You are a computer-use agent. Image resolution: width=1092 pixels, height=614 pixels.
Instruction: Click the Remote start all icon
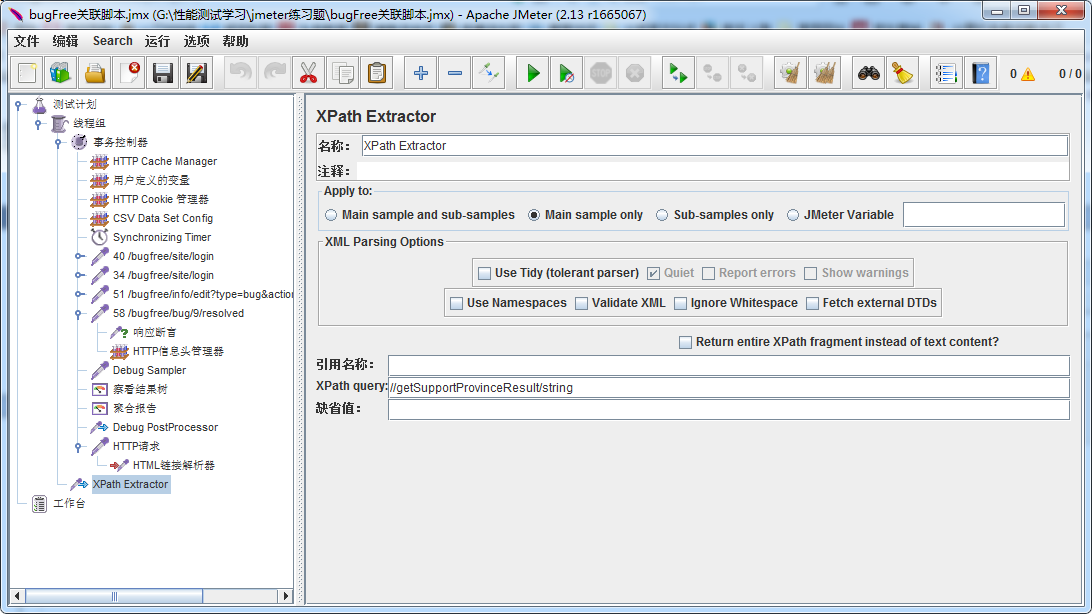pyautogui.click(x=678, y=73)
